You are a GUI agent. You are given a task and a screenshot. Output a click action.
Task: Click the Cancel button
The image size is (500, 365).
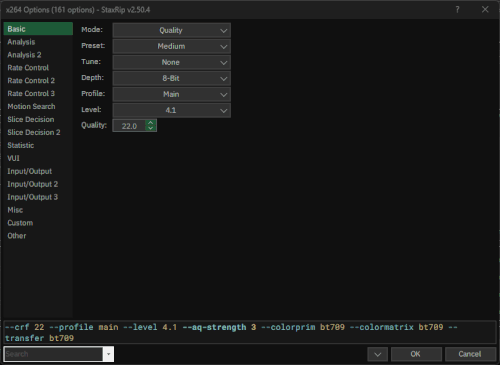470,354
